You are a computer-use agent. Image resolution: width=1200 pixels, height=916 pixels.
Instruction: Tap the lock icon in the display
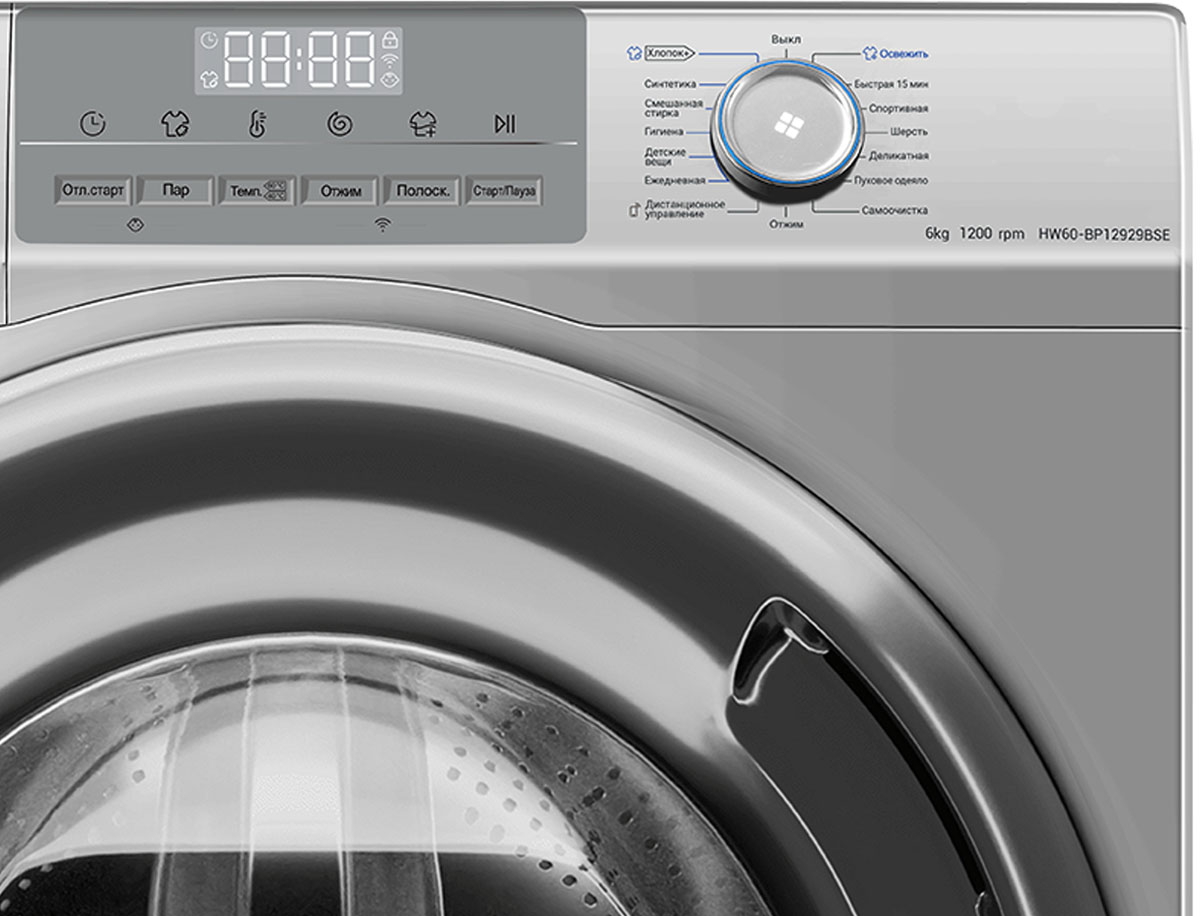(389, 41)
